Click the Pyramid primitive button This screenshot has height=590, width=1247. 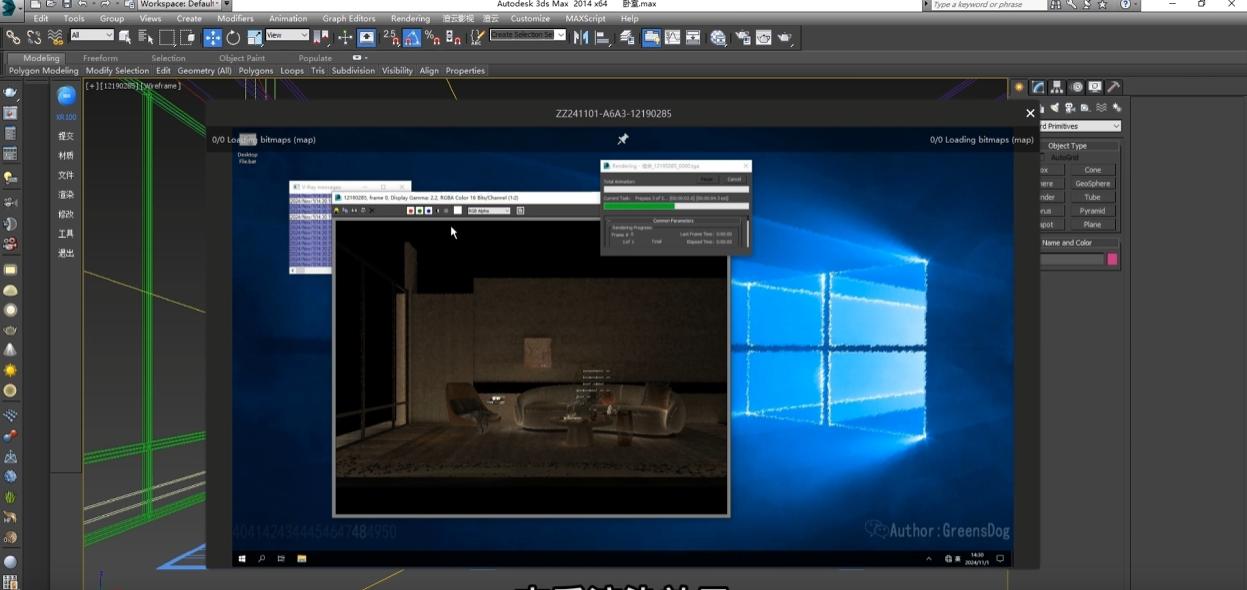1092,211
